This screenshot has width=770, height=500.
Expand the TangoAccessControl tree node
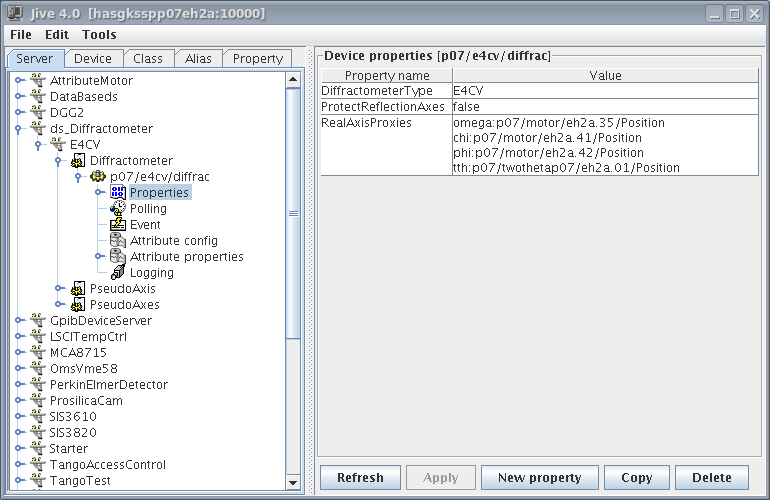[19, 464]
